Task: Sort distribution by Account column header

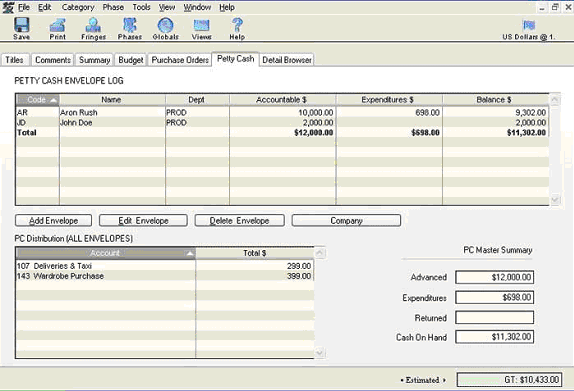Action: (106, 253)
